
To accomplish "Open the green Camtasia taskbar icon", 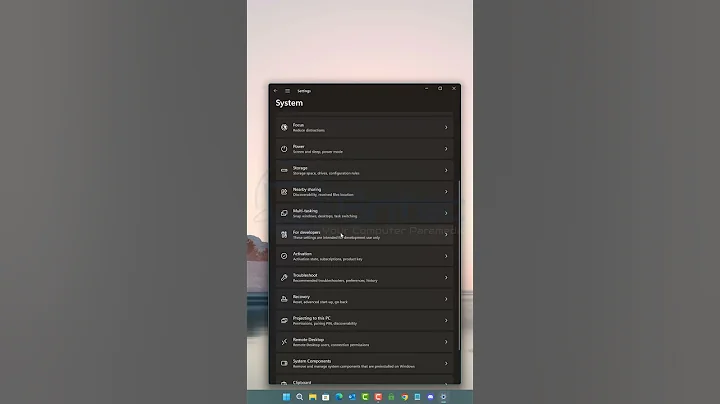I will click(x=365, y=397).
